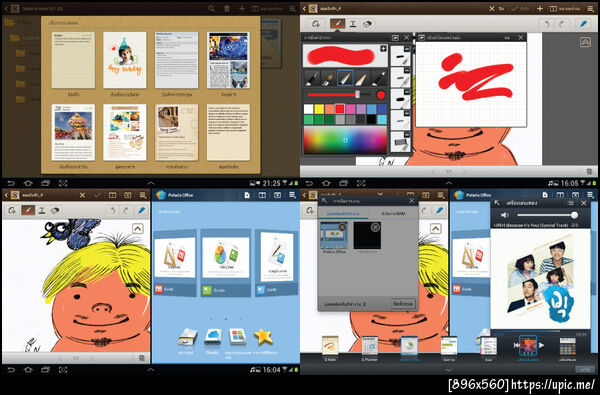Select the red swatch in brush palette

(340, 109)
